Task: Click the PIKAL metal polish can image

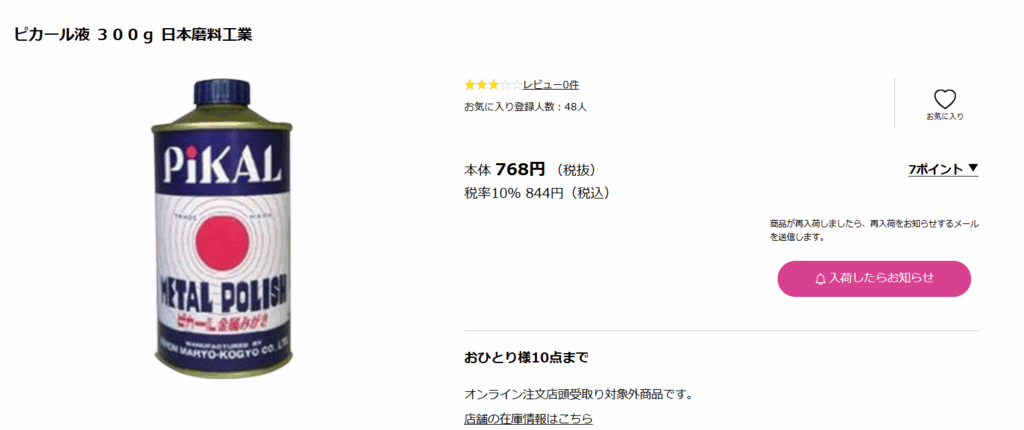Action: (222, 229)
